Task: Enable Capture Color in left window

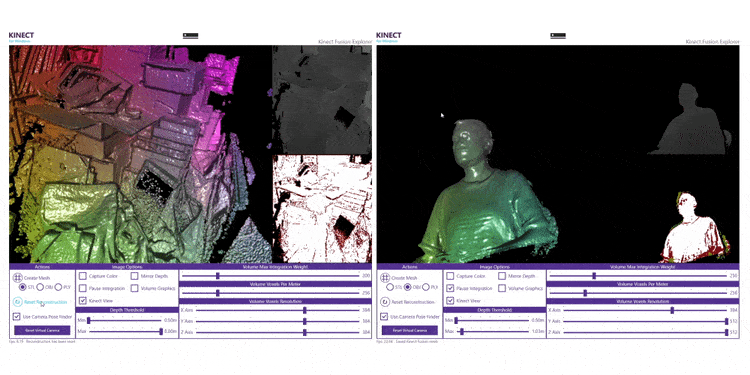Action: tap(83, 276)
